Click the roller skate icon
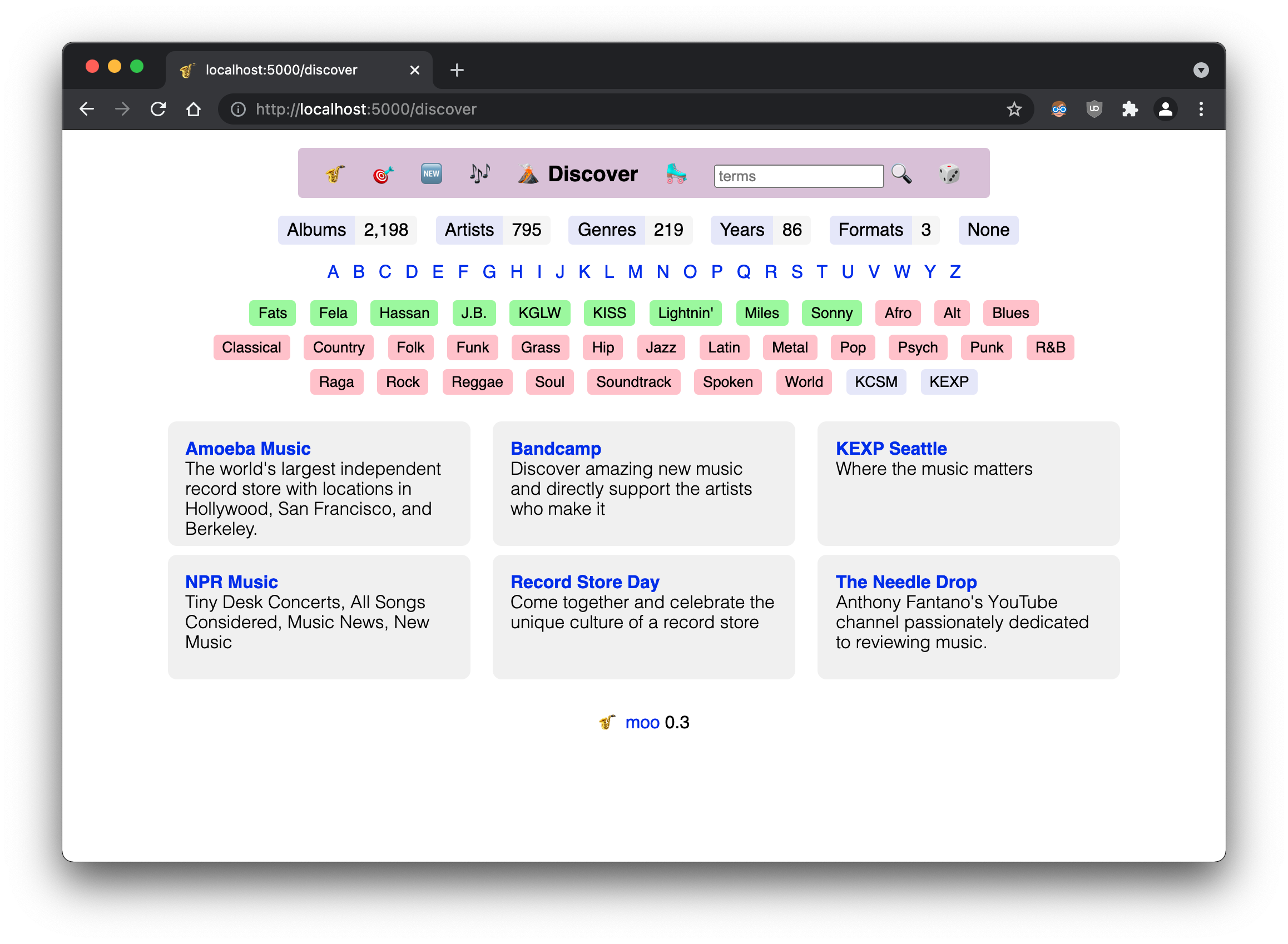This screenshot has width=1288, height=944. click(676, 173)
